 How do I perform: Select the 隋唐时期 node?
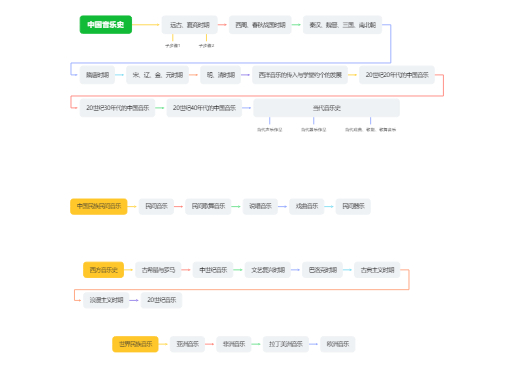(x=97, y=75)
